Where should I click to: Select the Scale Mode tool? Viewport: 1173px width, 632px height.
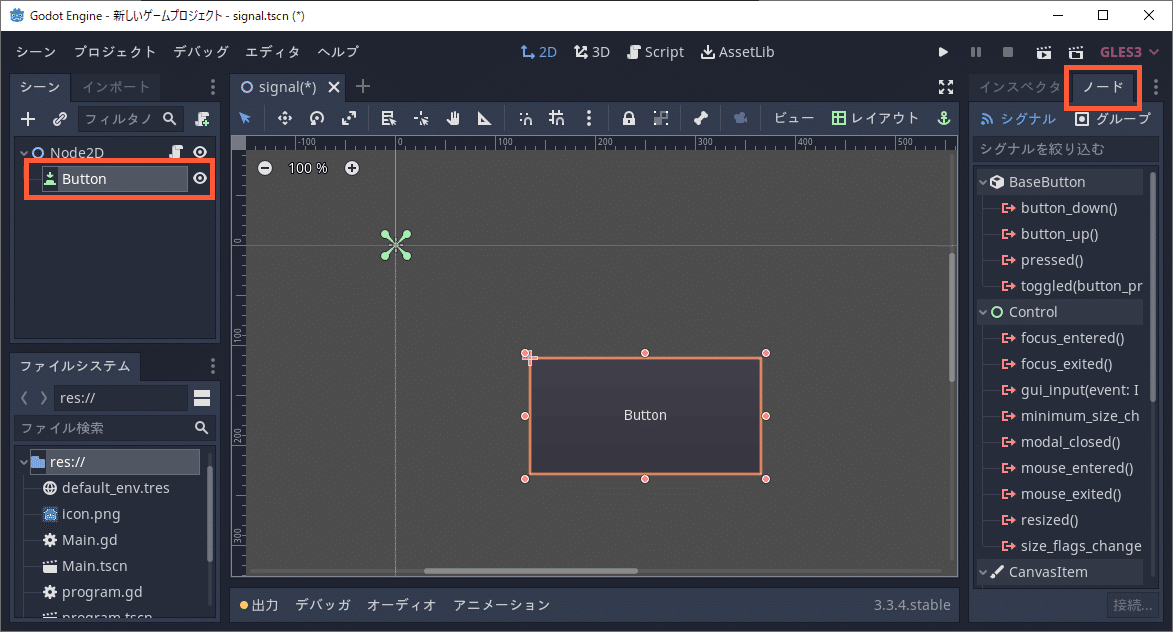tap(349, 118)
